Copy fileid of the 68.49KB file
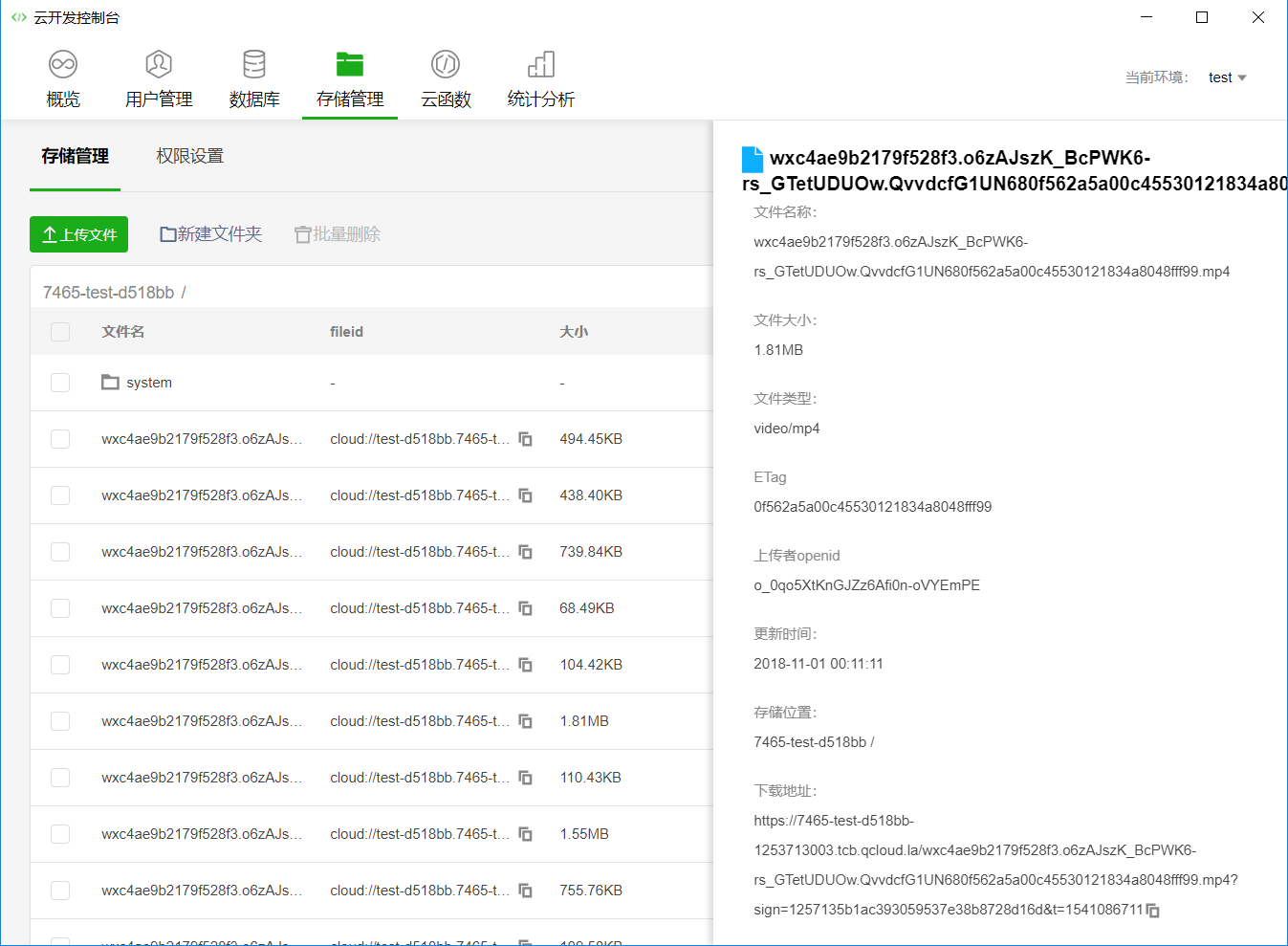 point(525,608)
